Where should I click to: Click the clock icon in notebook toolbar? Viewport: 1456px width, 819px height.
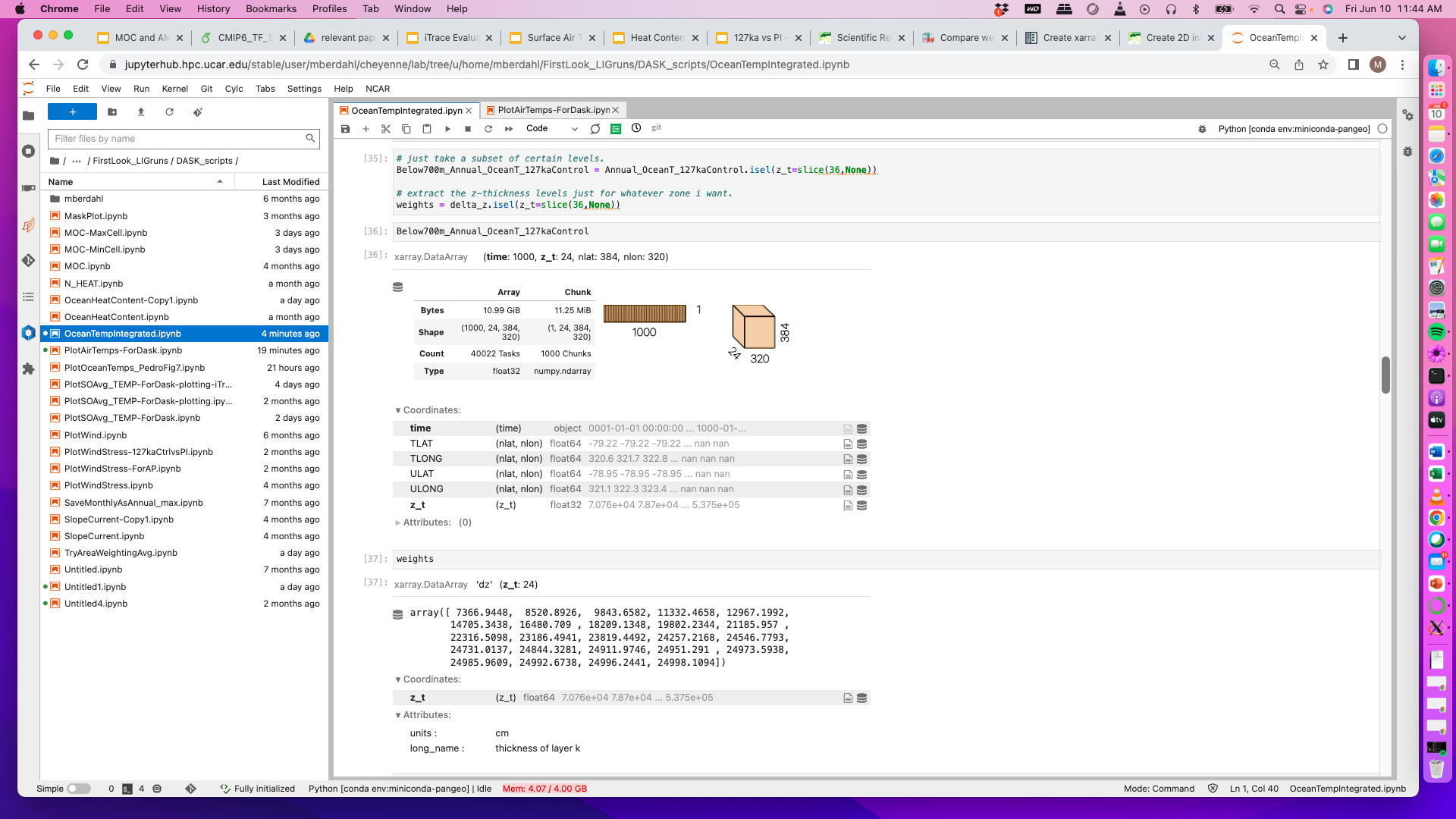[636, 128]
